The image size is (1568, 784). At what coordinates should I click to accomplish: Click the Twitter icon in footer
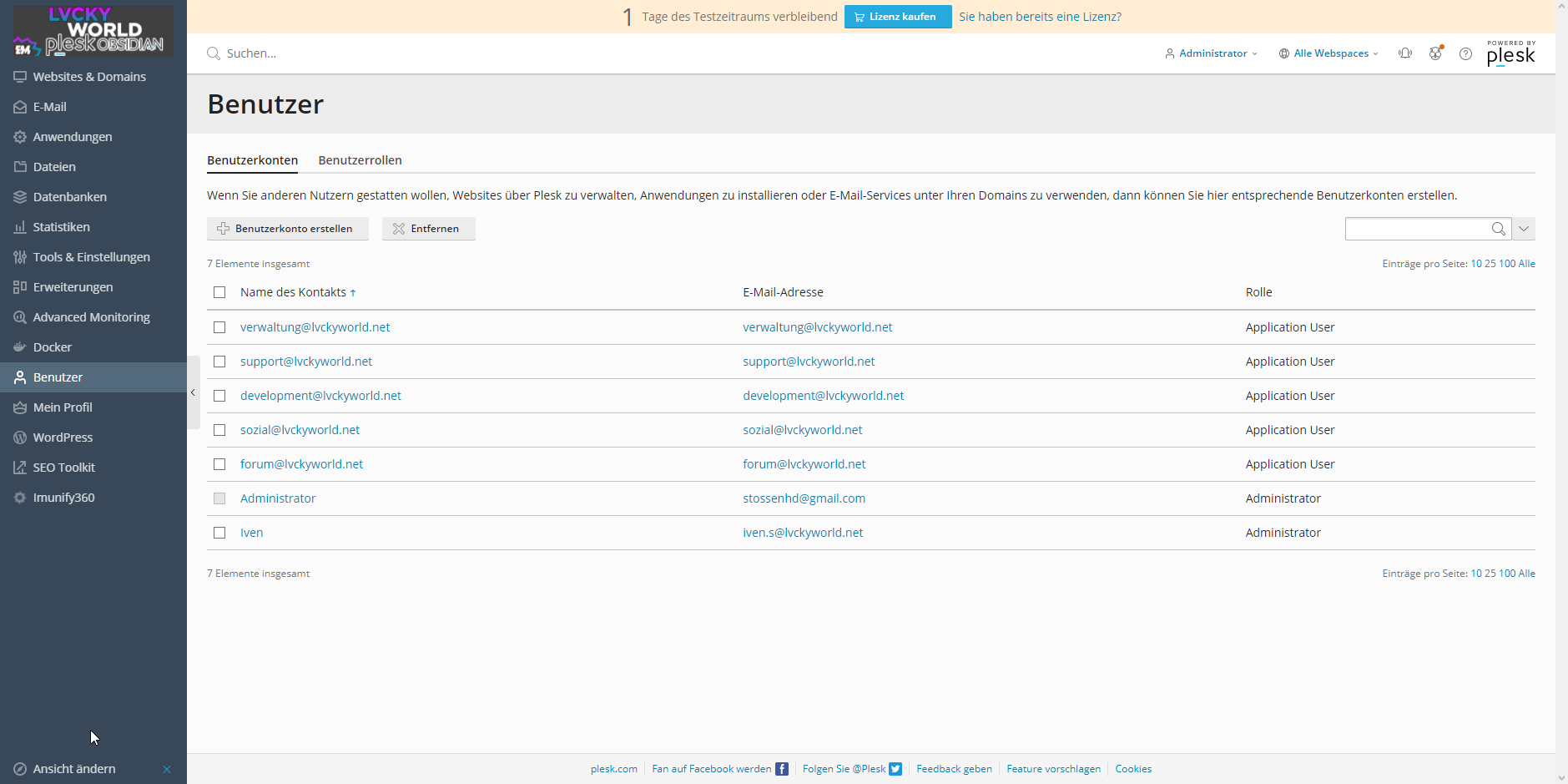click(x=895, y=769)
